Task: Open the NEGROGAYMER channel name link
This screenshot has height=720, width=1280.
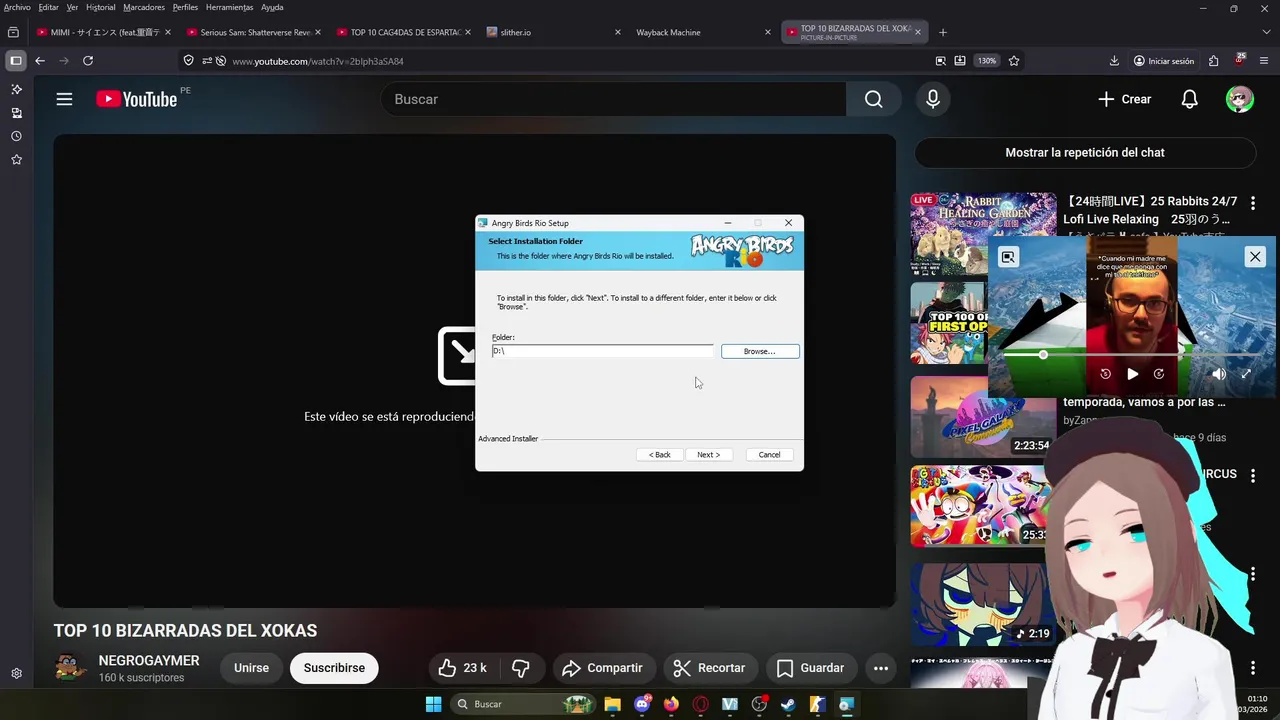Action: (x=149, y=661)
